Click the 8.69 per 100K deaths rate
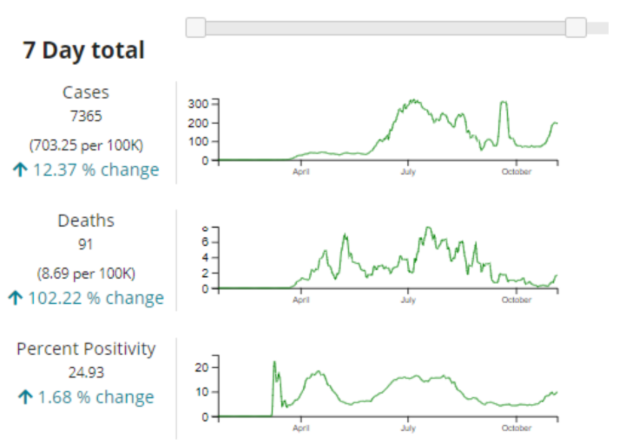Screen dimensions: 620x445 pos(86,273)
